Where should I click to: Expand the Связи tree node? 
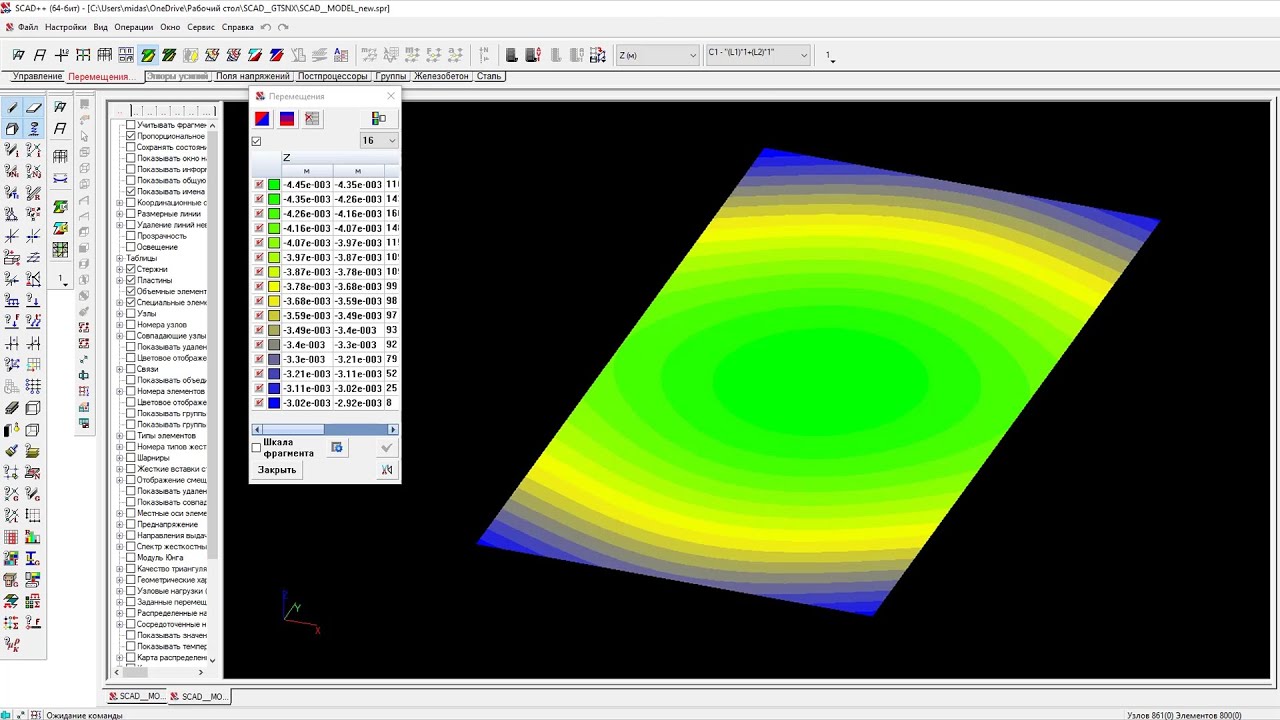pyautogui.click(x=119, y=369)
